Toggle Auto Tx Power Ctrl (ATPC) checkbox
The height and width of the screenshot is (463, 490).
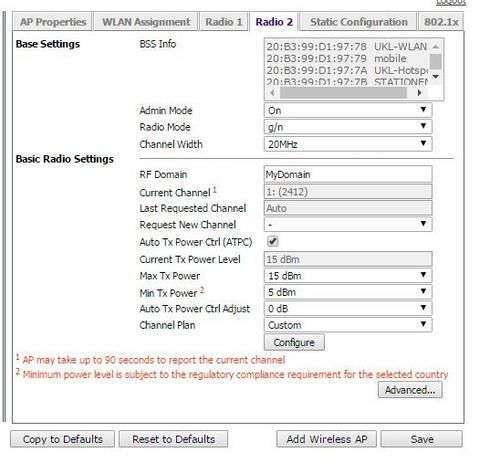coord(273,241)
